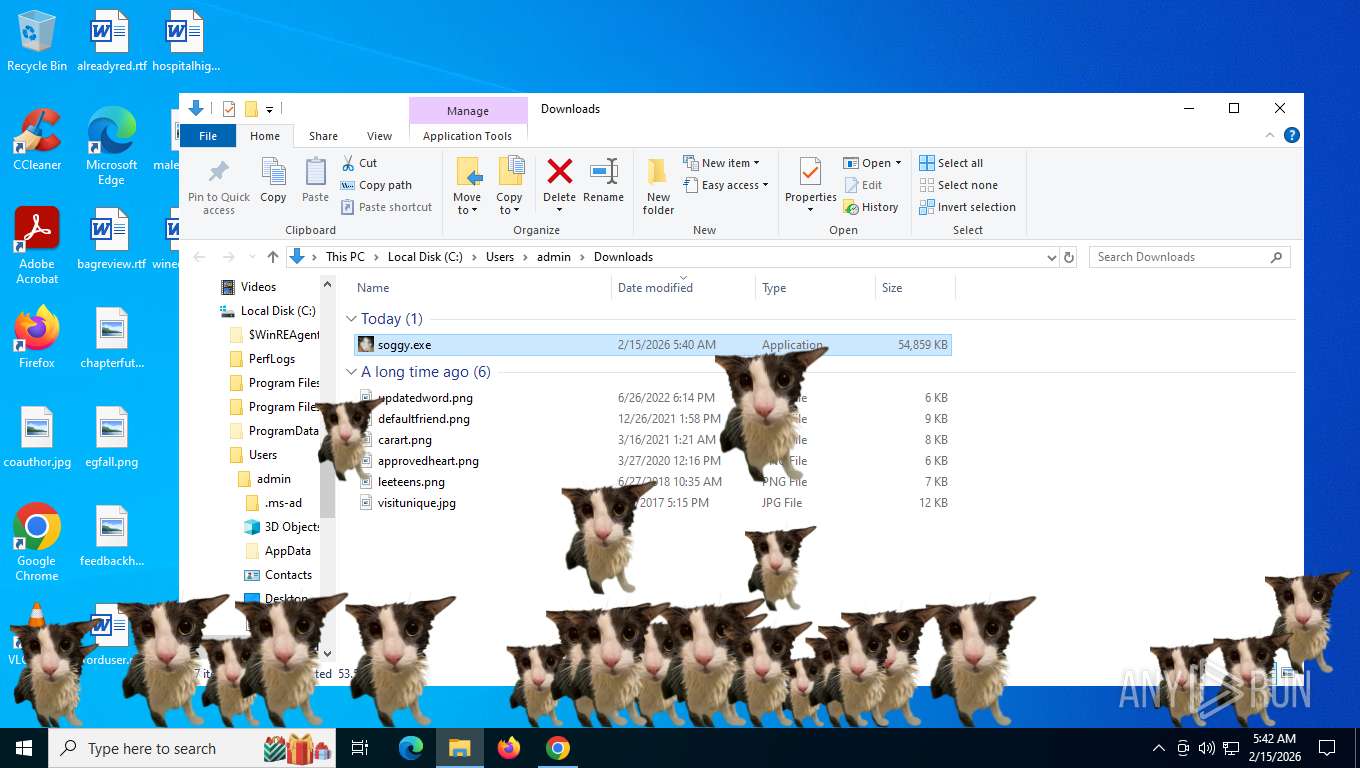Open the Copy to menu
1360x768 pixels.
[x=510, y=185]
